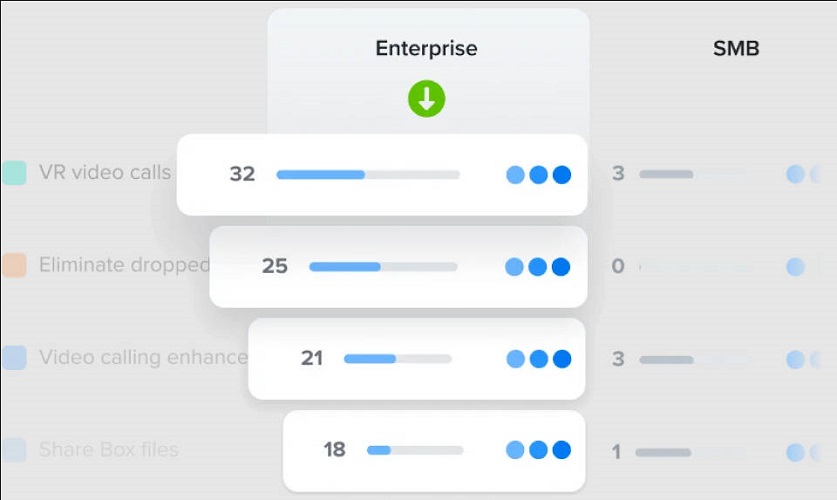
Task: Click the Enterprise progress bar in the row showing 18
Action: (415, 450)
